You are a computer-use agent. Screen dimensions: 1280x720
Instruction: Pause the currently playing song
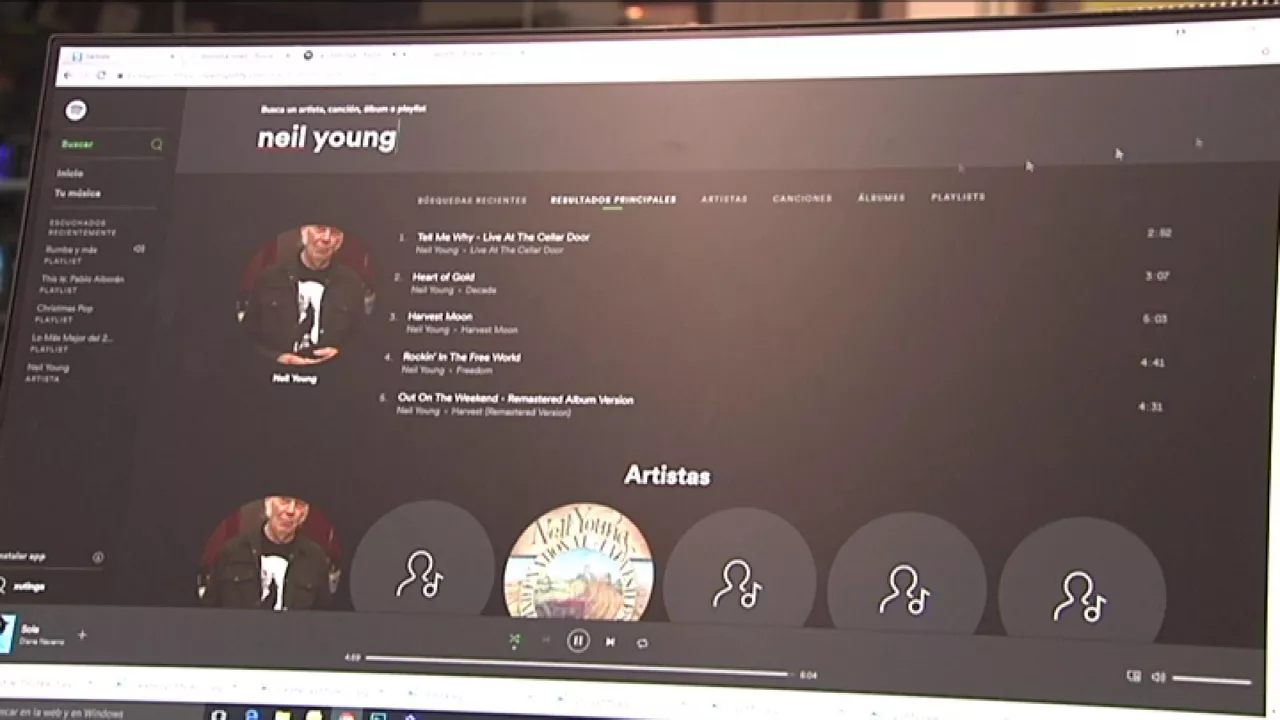578,641
